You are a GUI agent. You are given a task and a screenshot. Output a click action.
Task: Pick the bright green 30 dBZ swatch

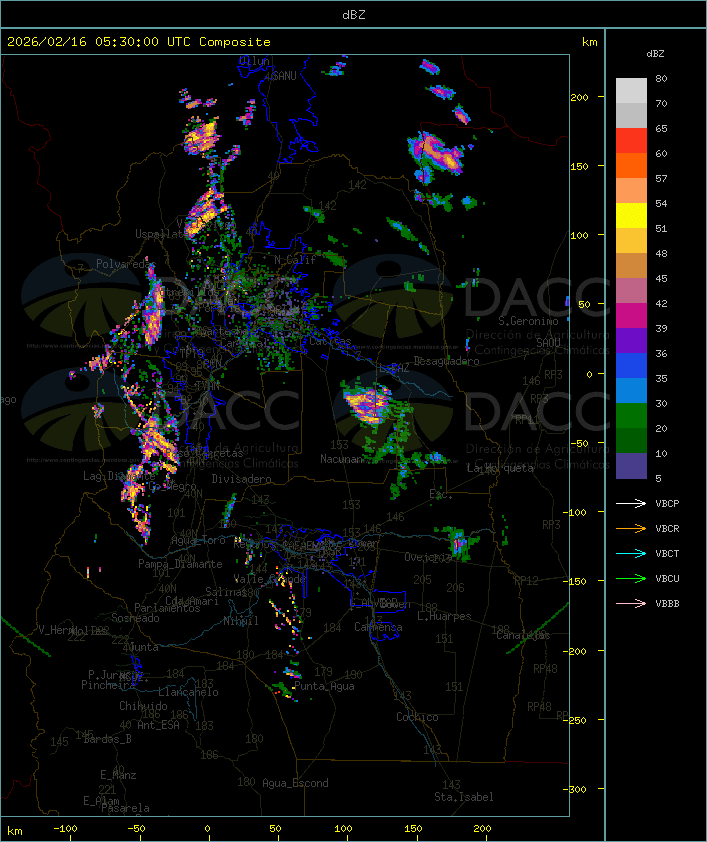click(631, 416)
